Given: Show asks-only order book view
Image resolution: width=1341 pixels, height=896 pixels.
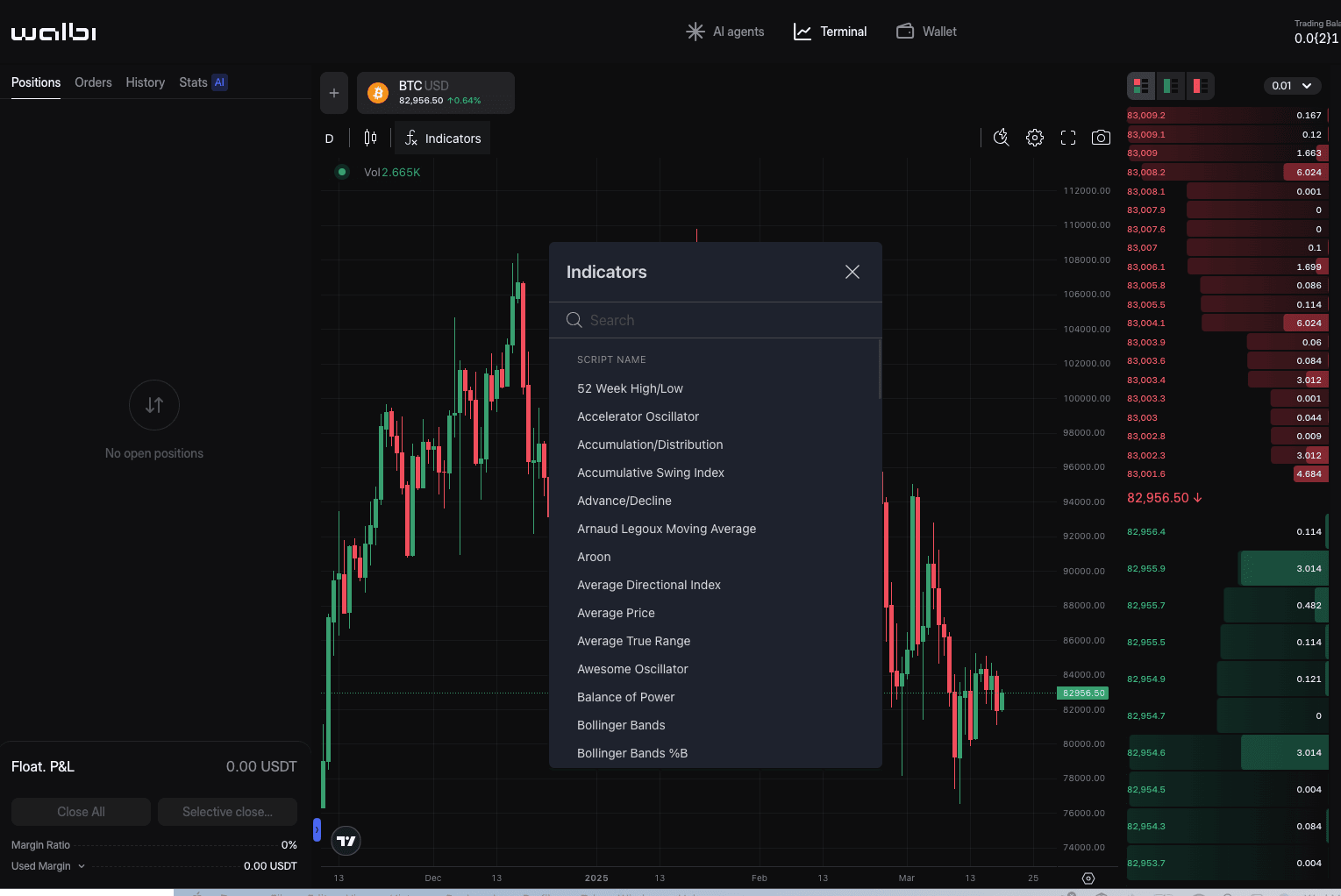Looking at the screenshot, I should pos(1200,85).
